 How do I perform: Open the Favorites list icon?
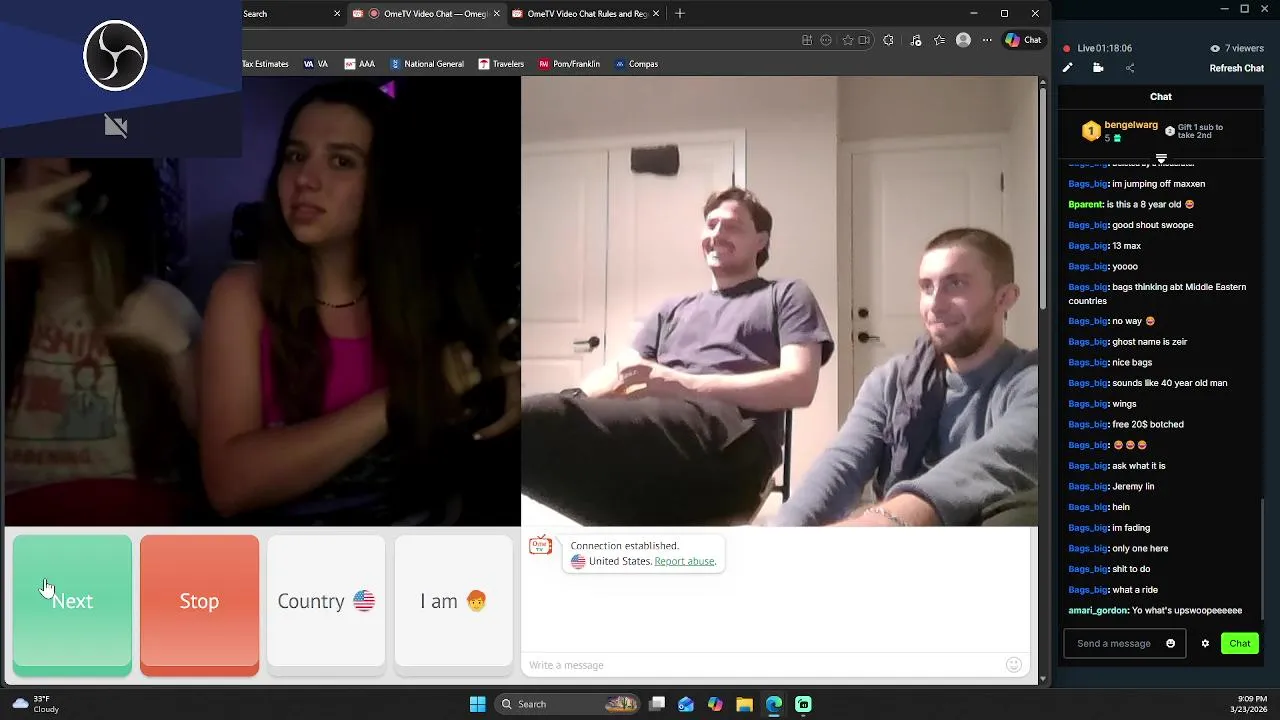(x=939, y=40)
